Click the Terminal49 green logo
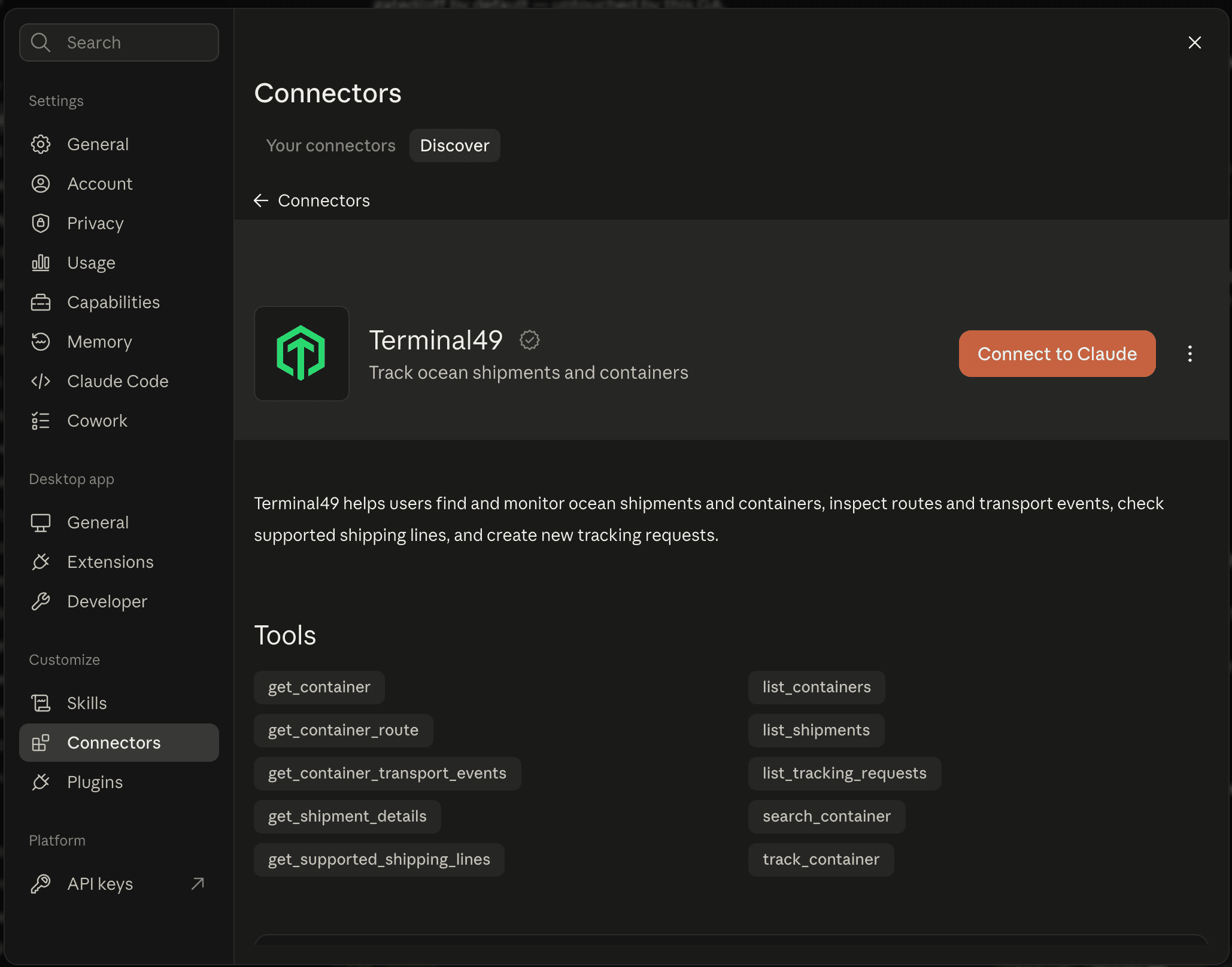Screen dimensions: 1232x967 coord(301,353)
